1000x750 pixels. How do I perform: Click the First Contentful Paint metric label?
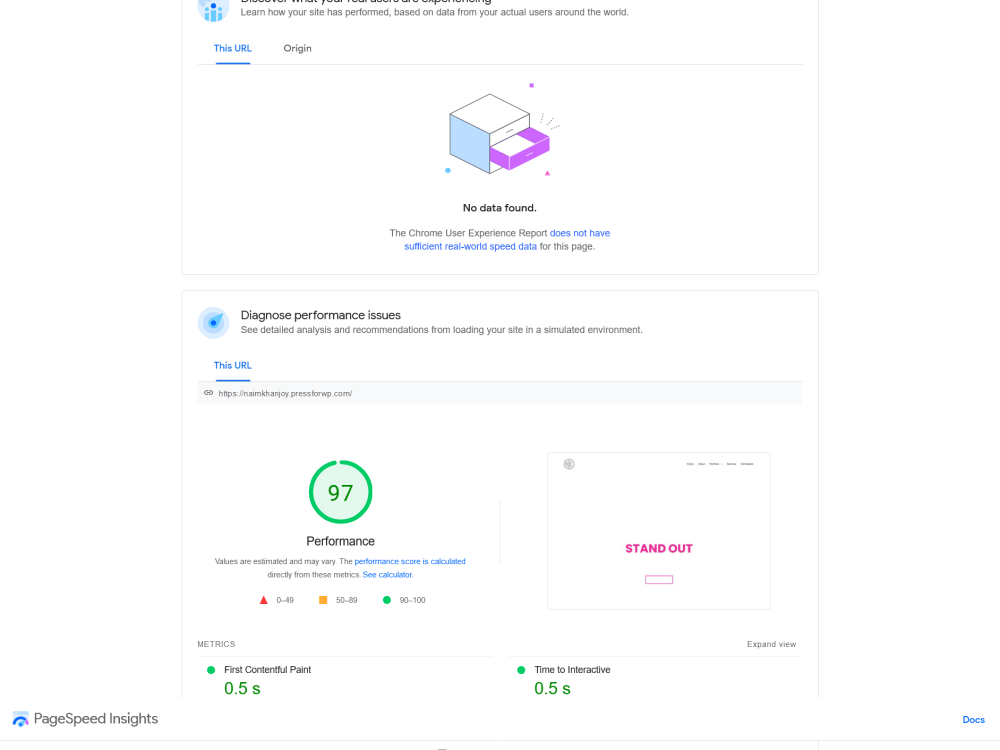tap(267, 670)
